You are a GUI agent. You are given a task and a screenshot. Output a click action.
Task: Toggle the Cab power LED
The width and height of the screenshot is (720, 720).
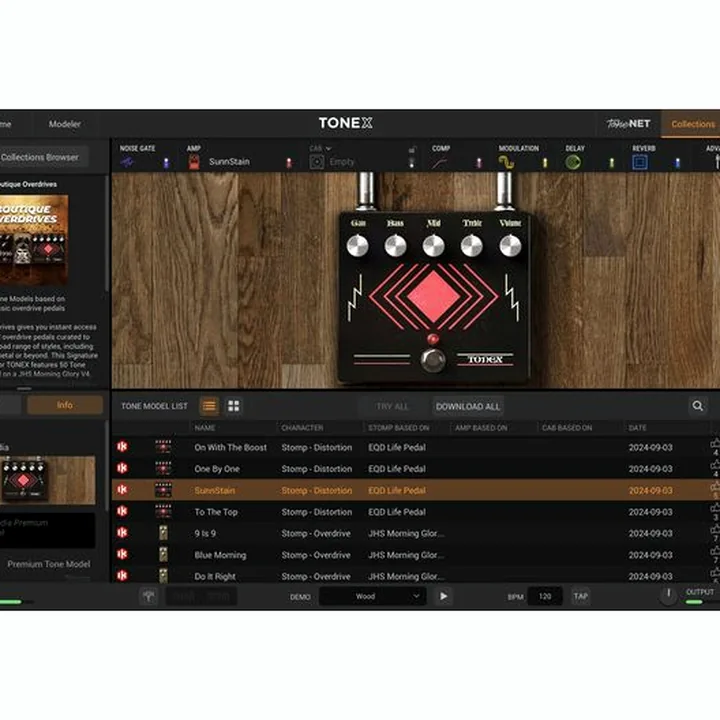[x=411, y=163]
